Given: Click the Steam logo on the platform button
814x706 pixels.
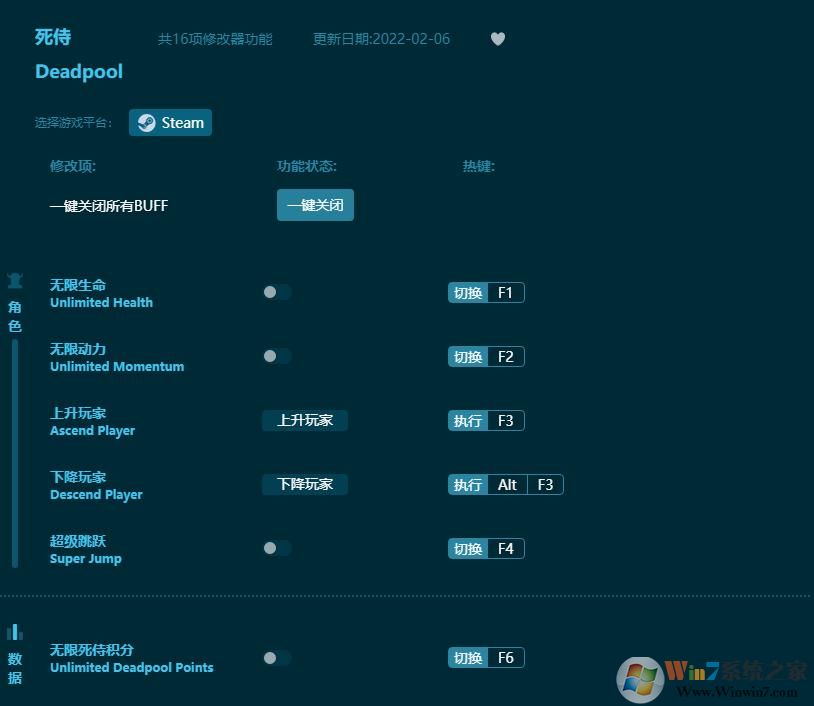Looking at the screenshot, I should click(x=146, y=122).
